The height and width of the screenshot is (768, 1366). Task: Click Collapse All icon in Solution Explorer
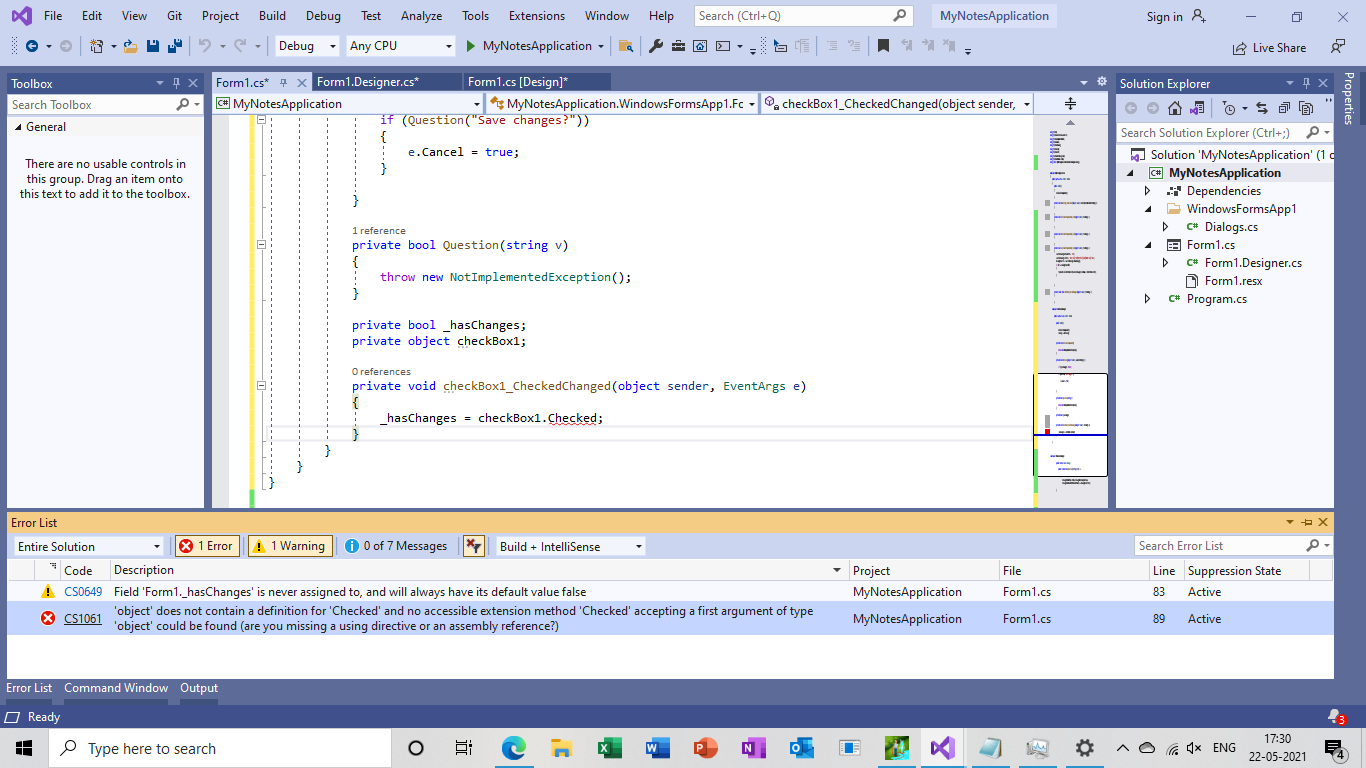tap(1284, 108)
